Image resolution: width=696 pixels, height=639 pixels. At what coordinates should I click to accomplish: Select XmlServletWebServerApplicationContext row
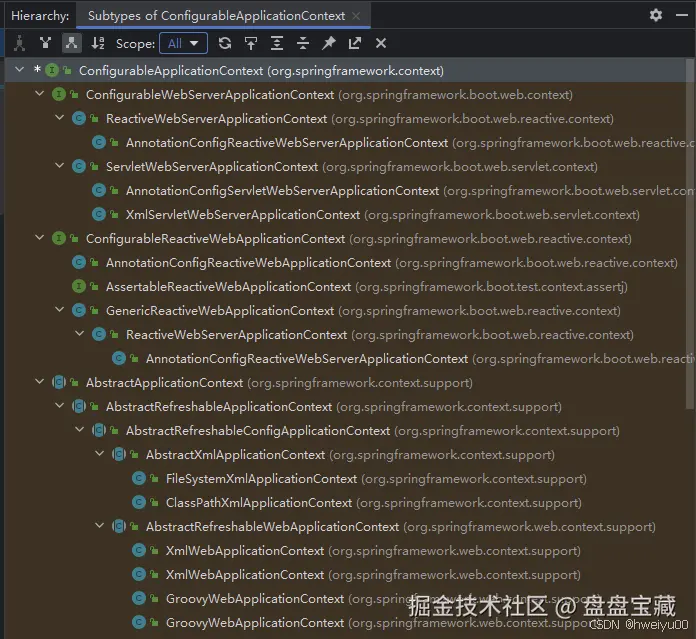click(x=345, y=215)
